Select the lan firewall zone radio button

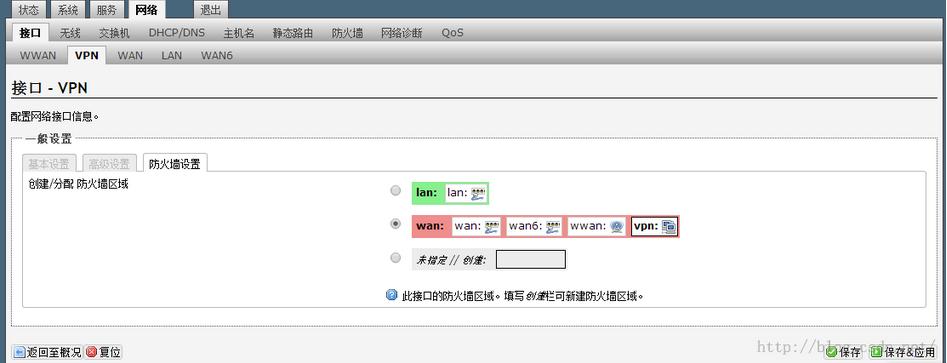coord(396,191)
